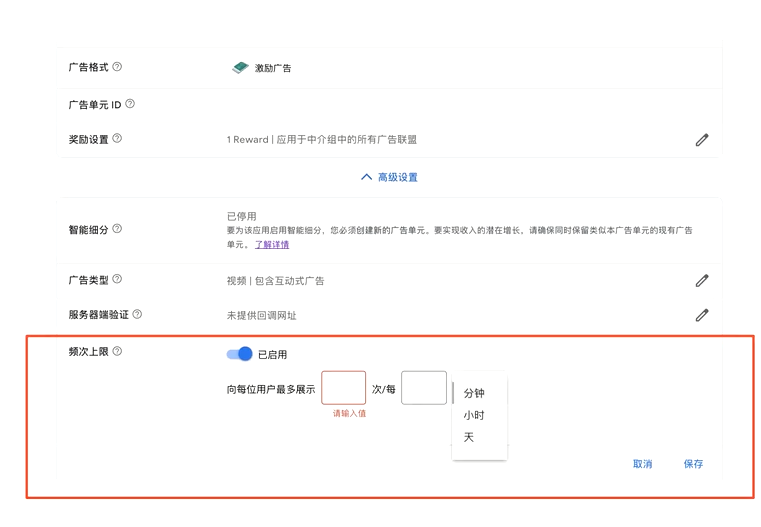Focus the impressions count input field

344,388
